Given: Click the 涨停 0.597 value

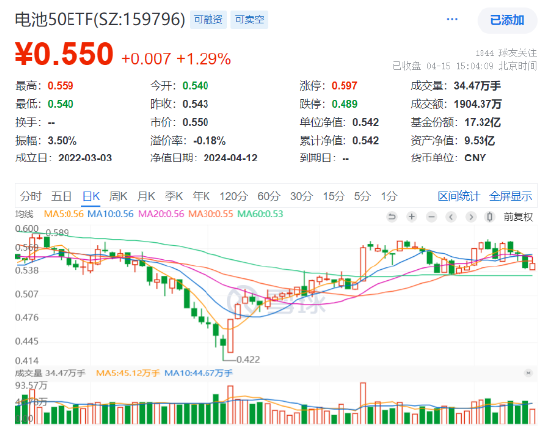Looking at the screenshot, I should tap(344, 86).
